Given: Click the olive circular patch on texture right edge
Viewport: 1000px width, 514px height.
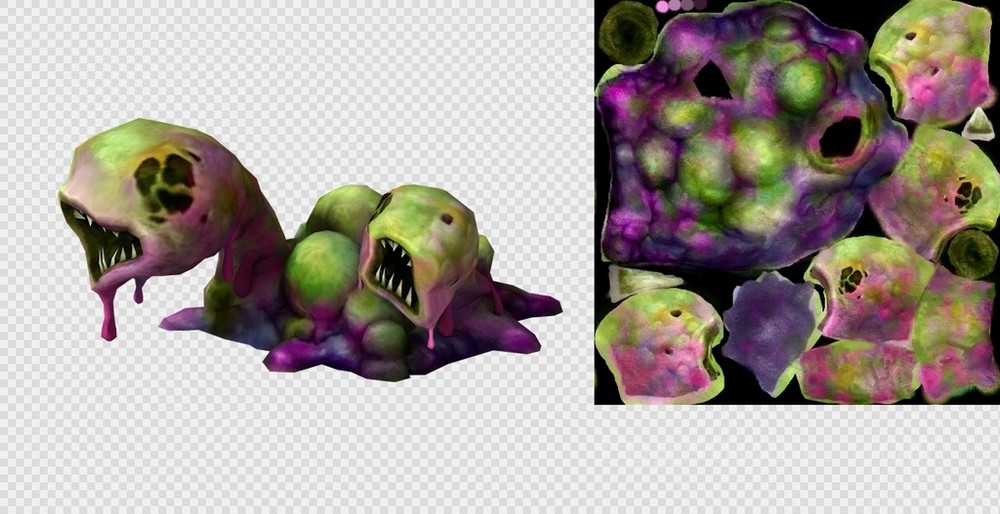Looking at the screenshot, I should (968, 254).
